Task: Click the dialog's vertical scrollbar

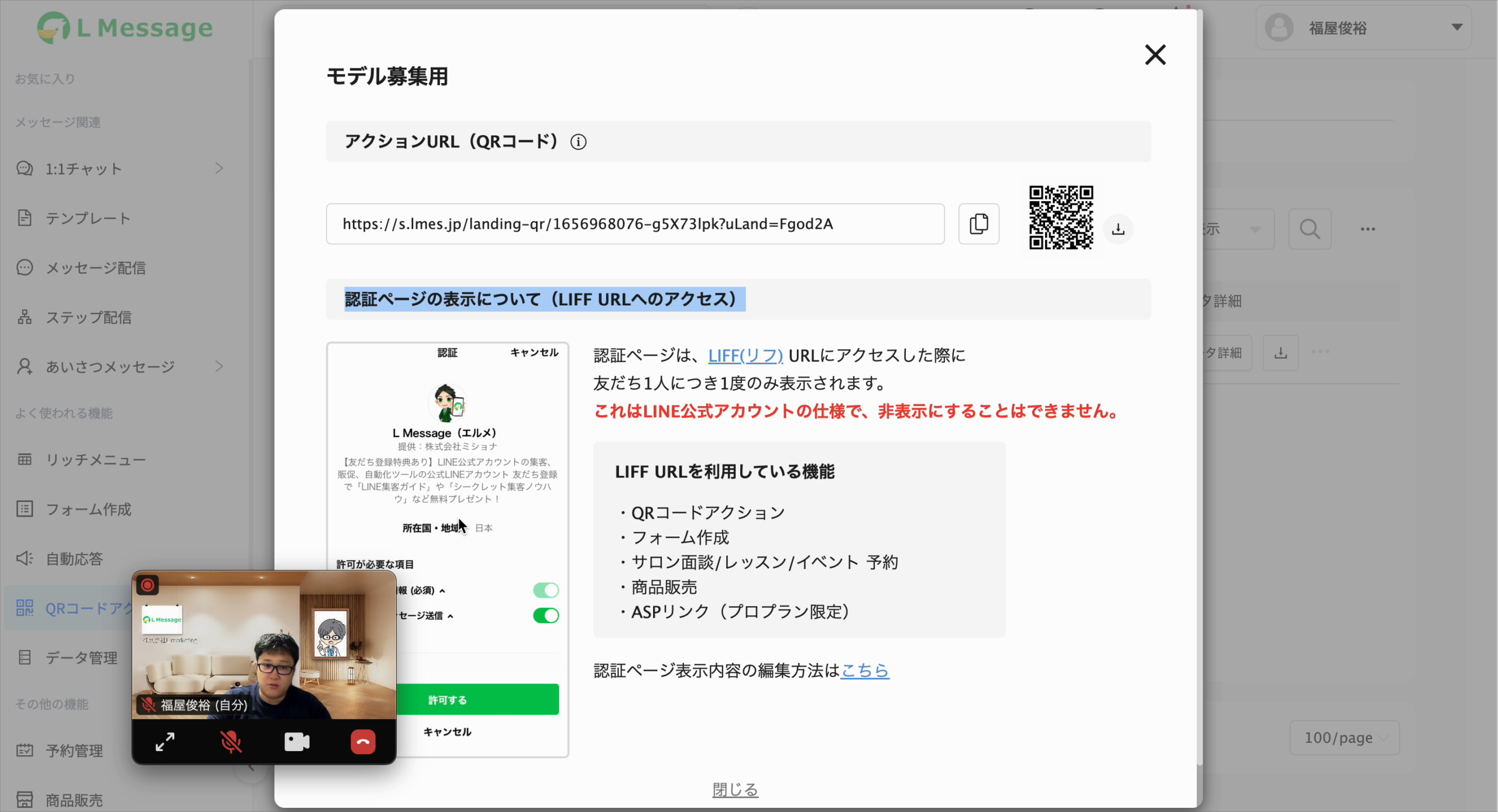Action: [x=1199, y=386]
